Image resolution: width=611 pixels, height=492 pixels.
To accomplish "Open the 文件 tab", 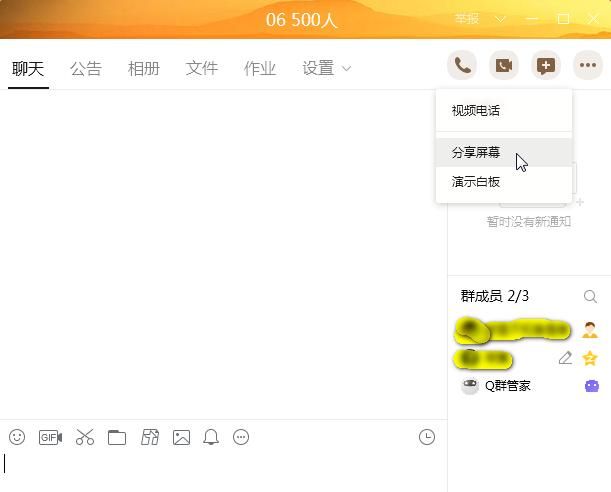I will tap(201, 69).
